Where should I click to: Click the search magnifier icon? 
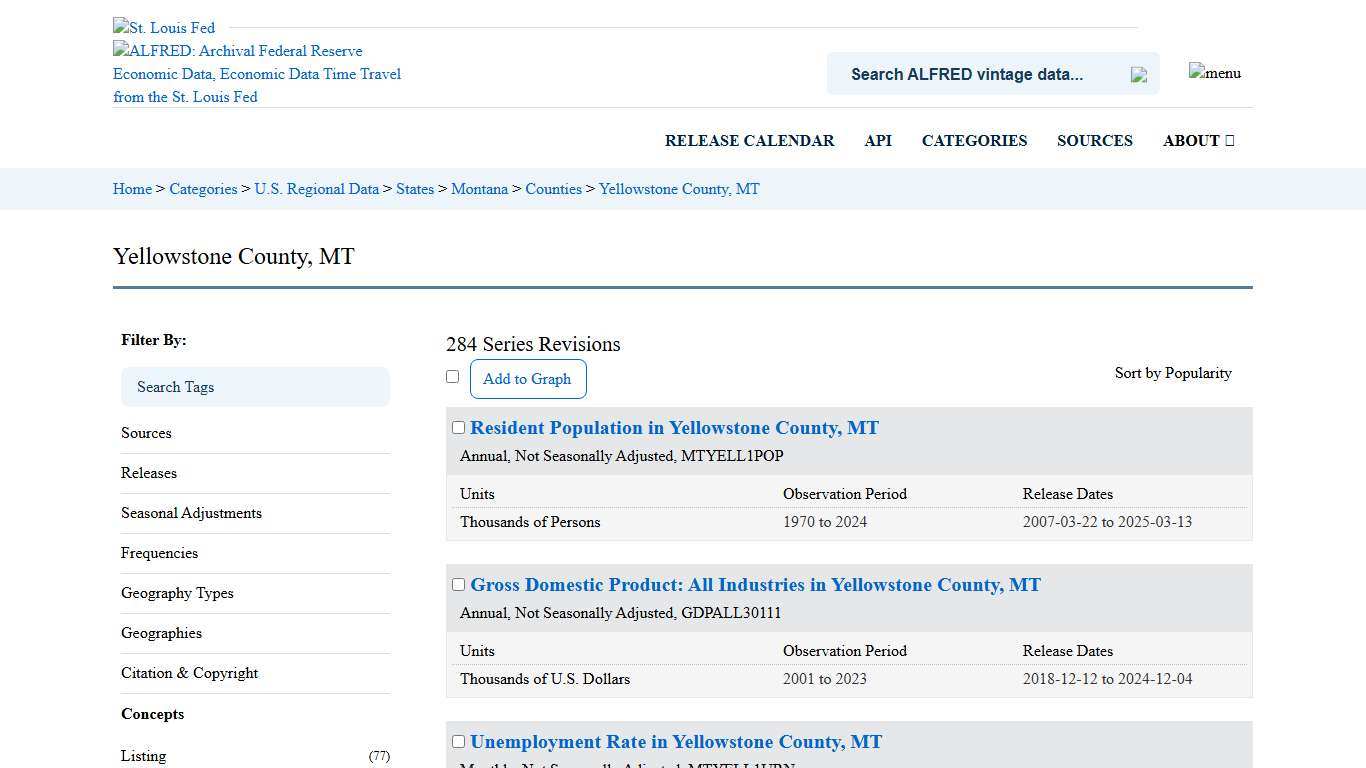[1138, 74]
